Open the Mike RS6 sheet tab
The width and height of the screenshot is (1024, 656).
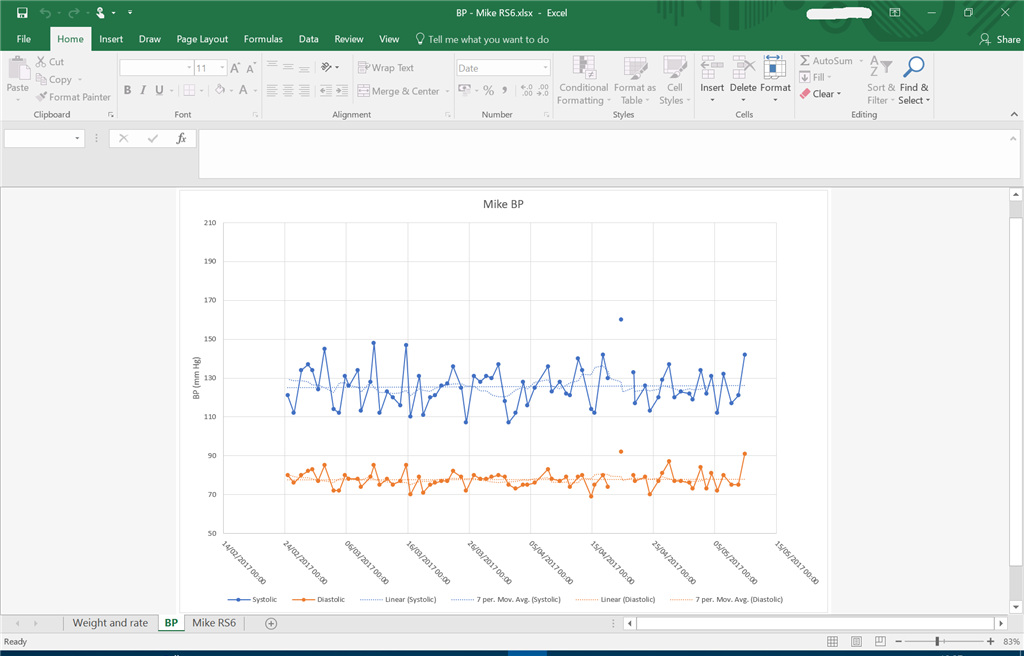click(214, 623)
